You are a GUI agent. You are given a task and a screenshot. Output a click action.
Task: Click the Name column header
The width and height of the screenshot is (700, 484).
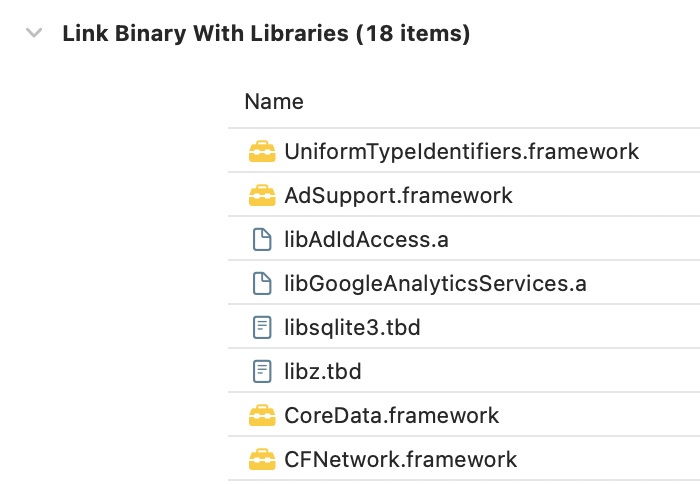[x=274, y=101]
